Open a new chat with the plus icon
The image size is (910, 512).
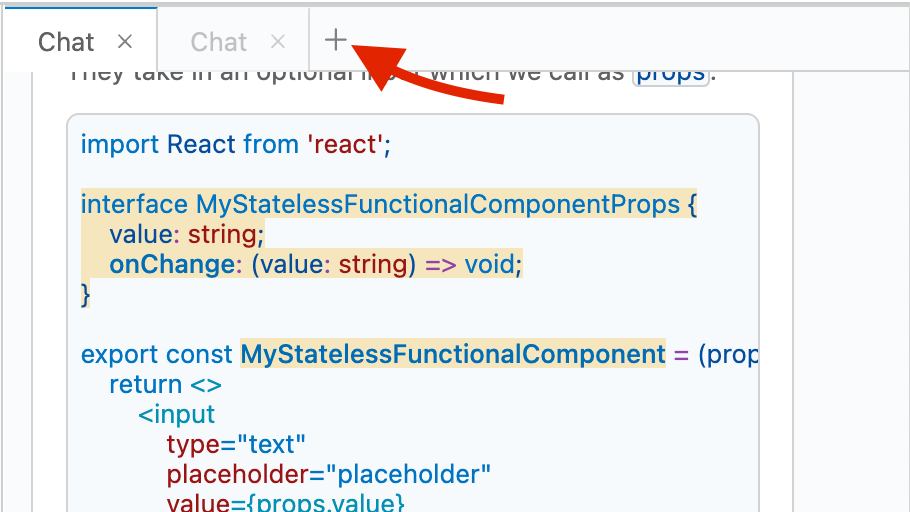335,40
